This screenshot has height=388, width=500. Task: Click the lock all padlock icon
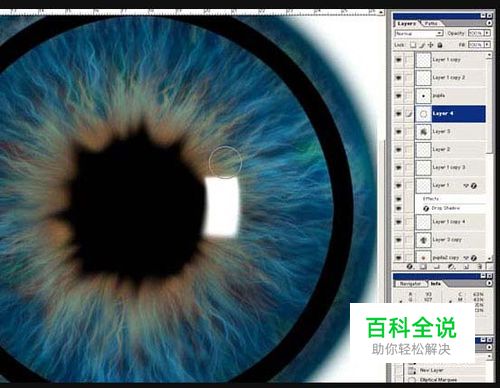coord(440,45)
